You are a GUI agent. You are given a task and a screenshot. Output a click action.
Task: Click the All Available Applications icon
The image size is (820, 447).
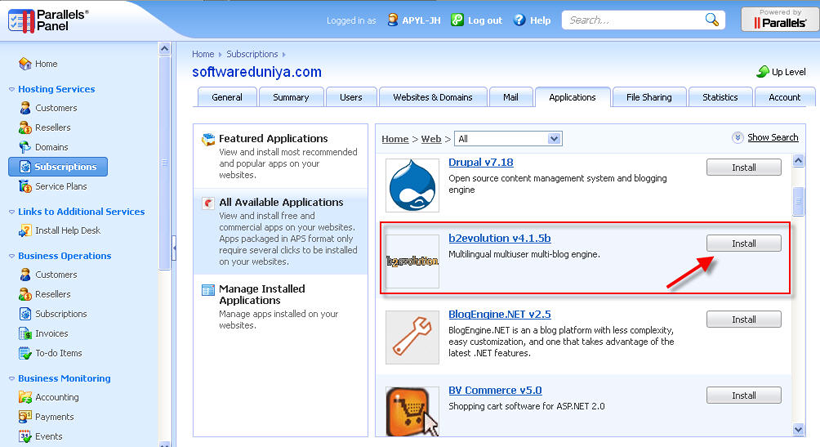coord(208,203)
